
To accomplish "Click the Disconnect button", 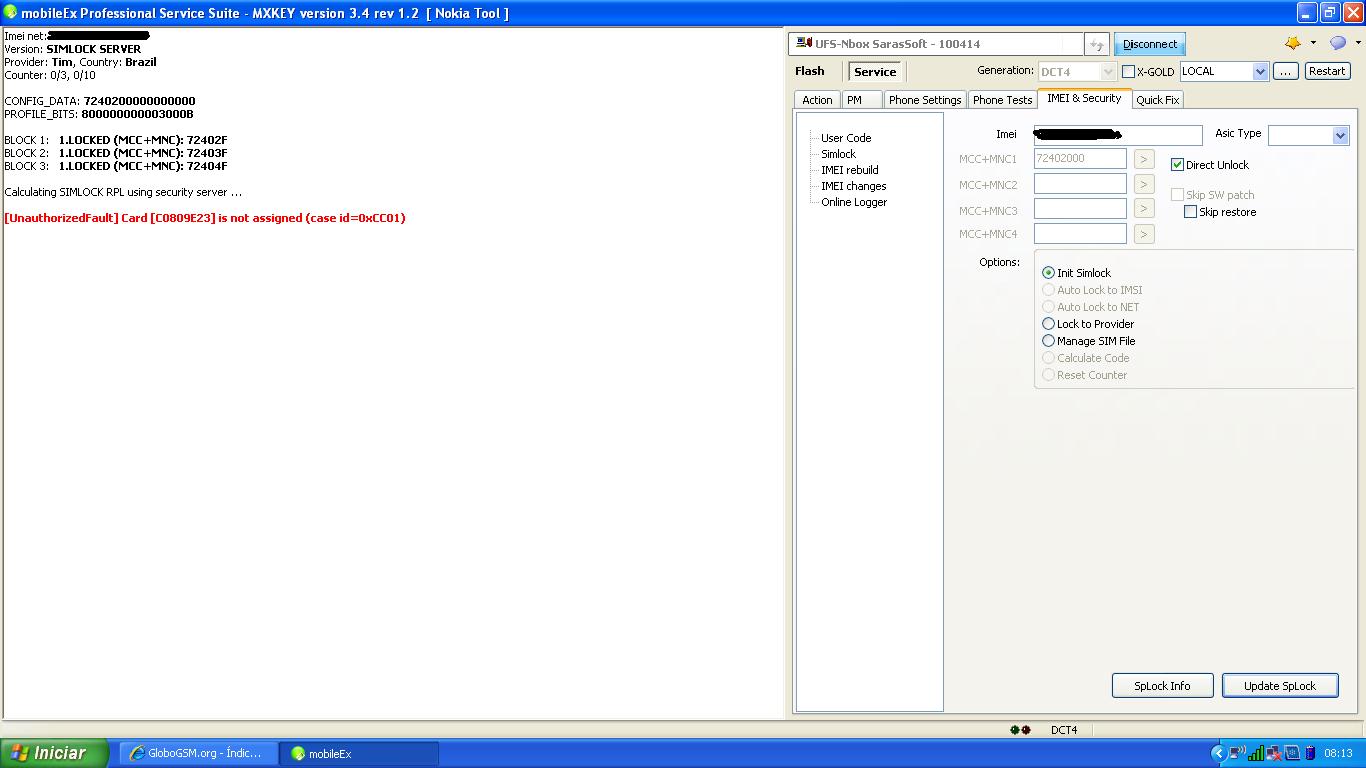I will (x=1150, y=44).
